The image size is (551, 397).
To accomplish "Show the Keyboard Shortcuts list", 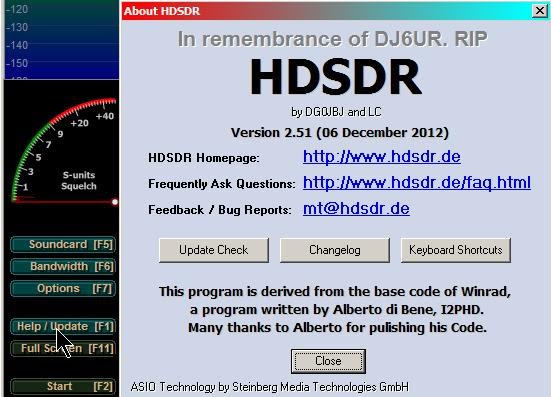I will (456, 250).
